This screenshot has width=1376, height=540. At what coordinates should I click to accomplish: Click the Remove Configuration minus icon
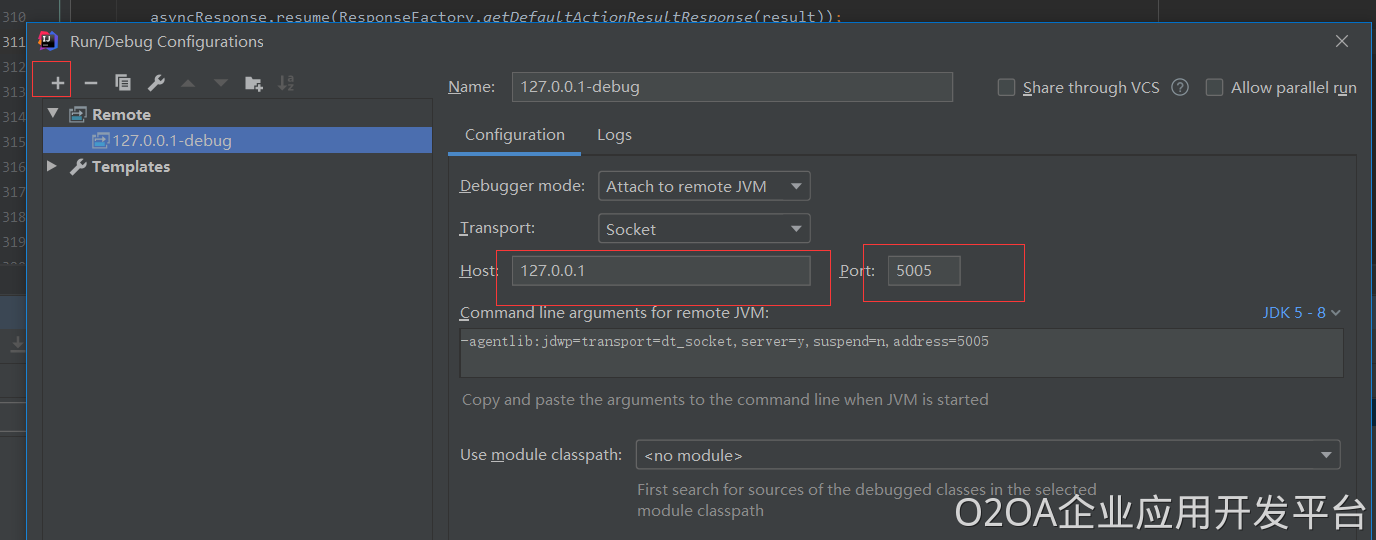pyautogui.click(x=91, y=83)
